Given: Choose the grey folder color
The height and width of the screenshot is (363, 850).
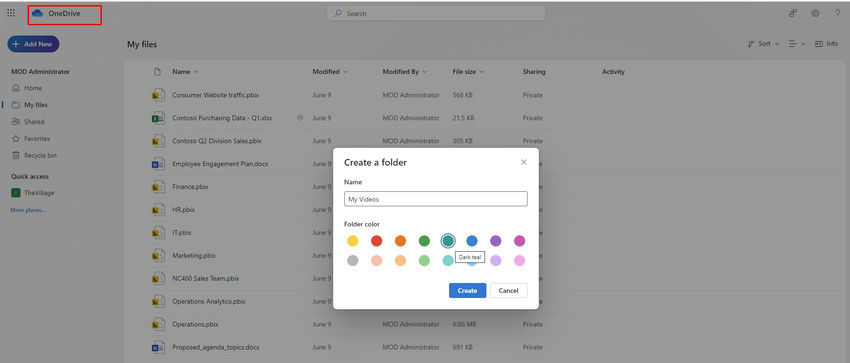Looking at the screenshot, I should (353, 261).
